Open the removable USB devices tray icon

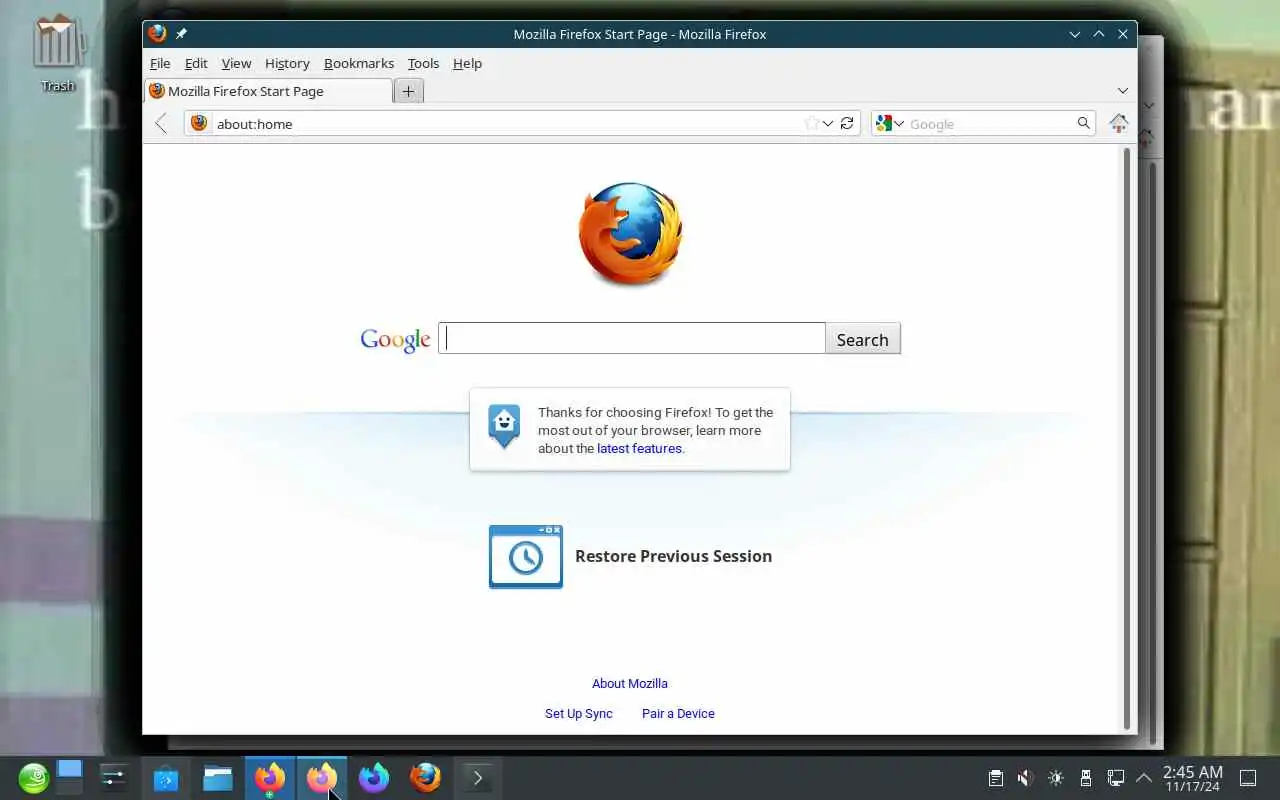click(1086, 777)
